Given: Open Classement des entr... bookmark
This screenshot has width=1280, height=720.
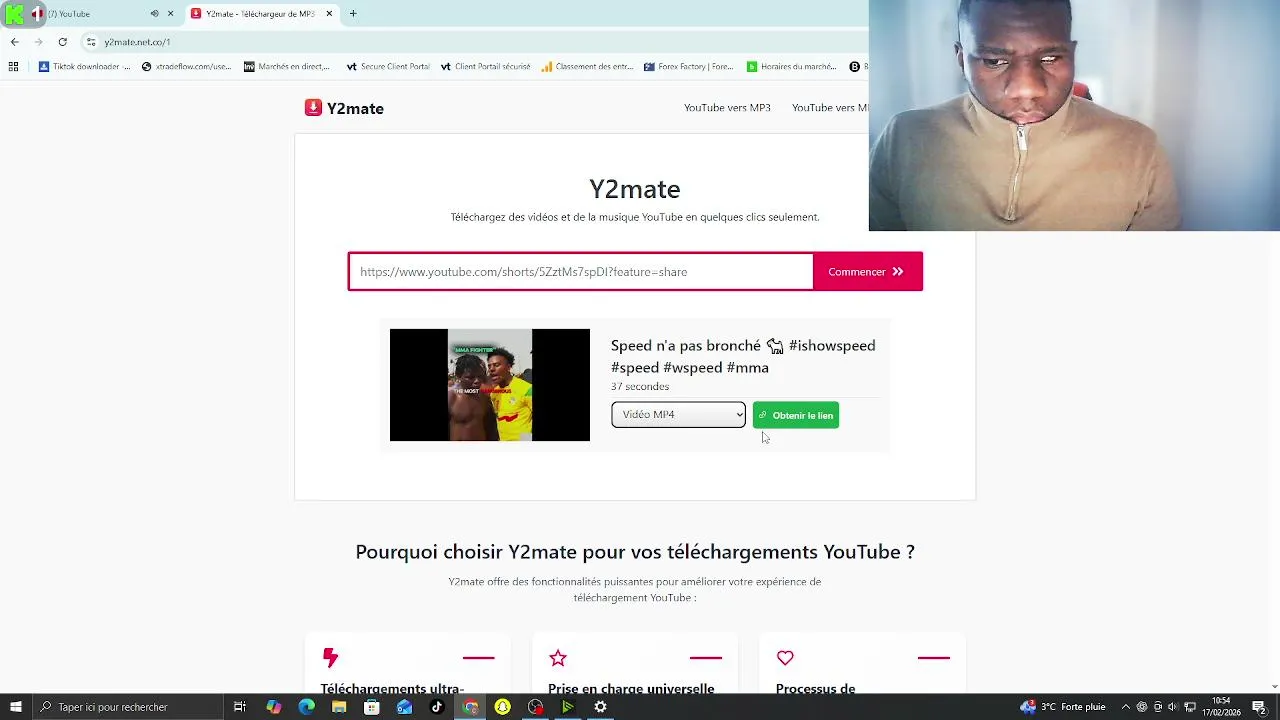Looking at the screenshot, I should point(587,67).
